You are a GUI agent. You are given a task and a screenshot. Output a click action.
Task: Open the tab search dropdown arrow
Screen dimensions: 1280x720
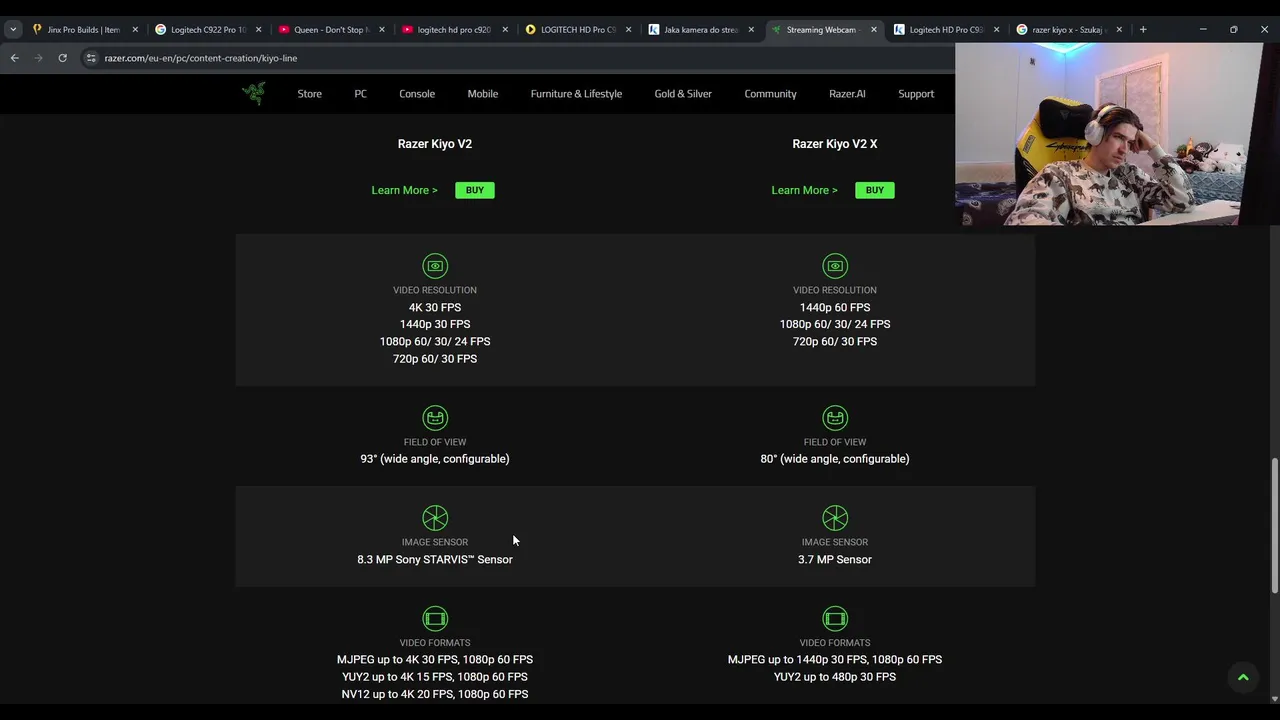point(13,29)
